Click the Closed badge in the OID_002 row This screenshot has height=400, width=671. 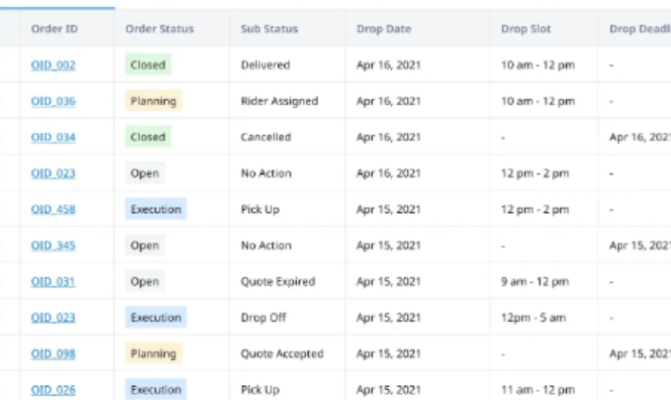[147, 65]
